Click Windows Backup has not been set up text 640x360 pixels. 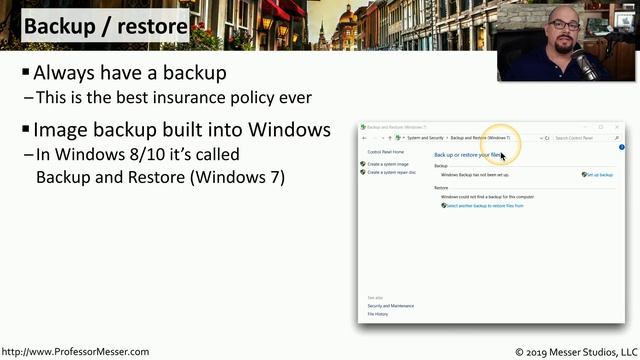click(475, 175)
